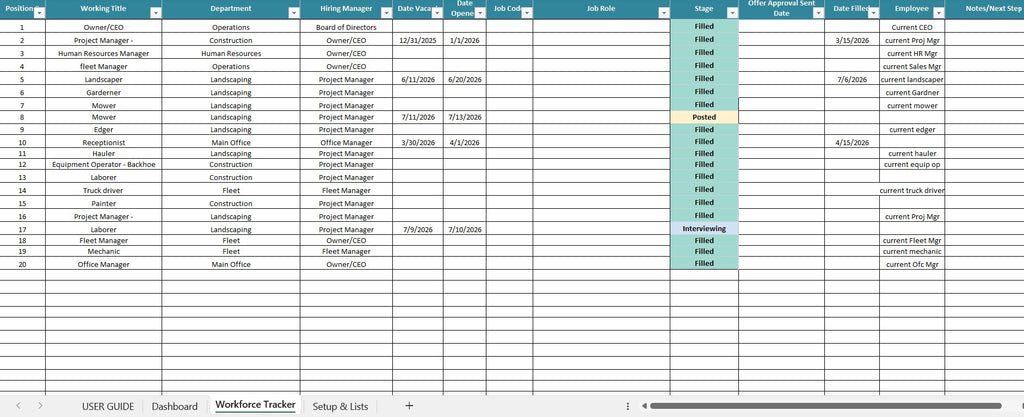Select the Owner/CEO working title in row 1
The height and width of the screenshot is (417, 1024).
(103, 28)
